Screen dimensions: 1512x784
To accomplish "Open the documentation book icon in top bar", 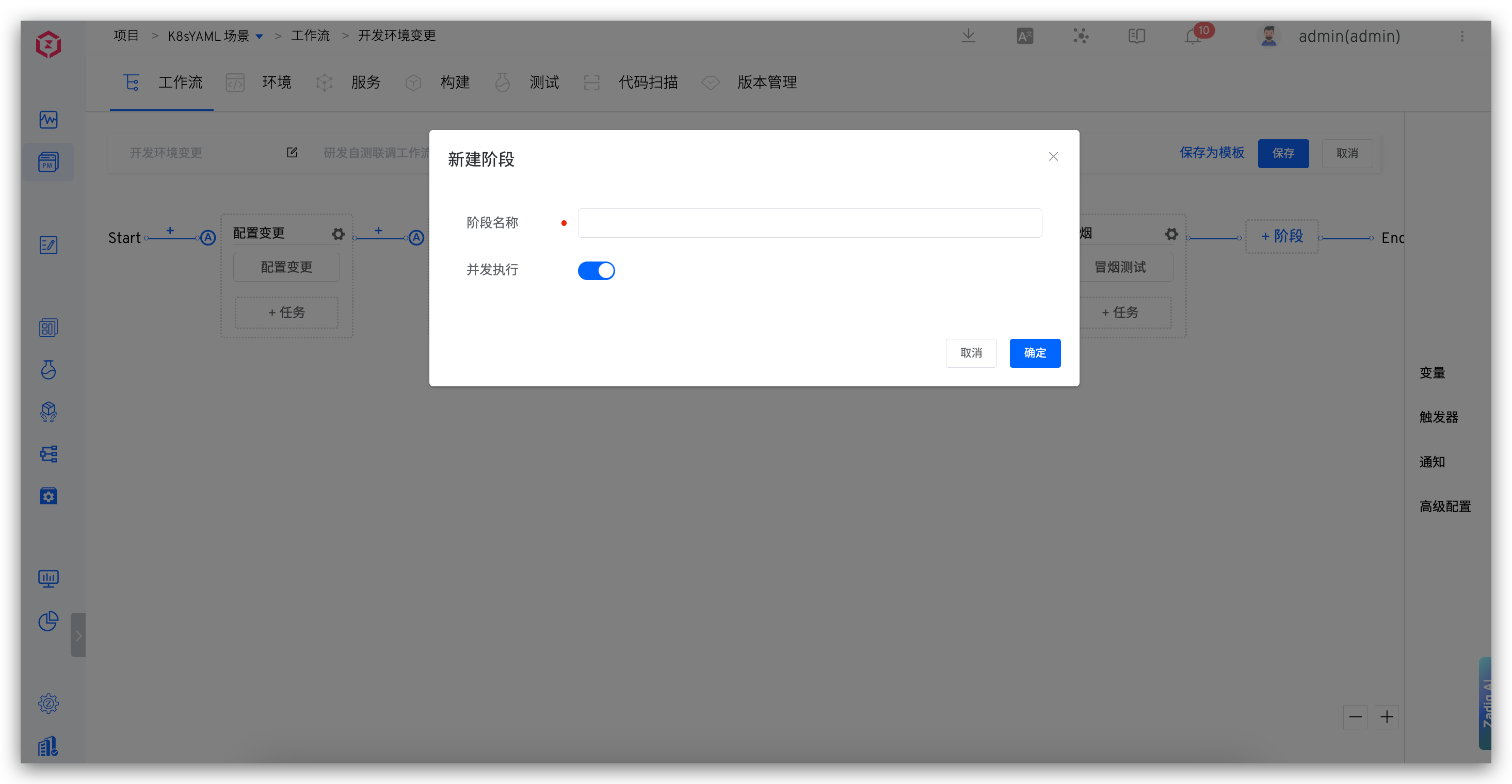I will tap(1136, 36).
